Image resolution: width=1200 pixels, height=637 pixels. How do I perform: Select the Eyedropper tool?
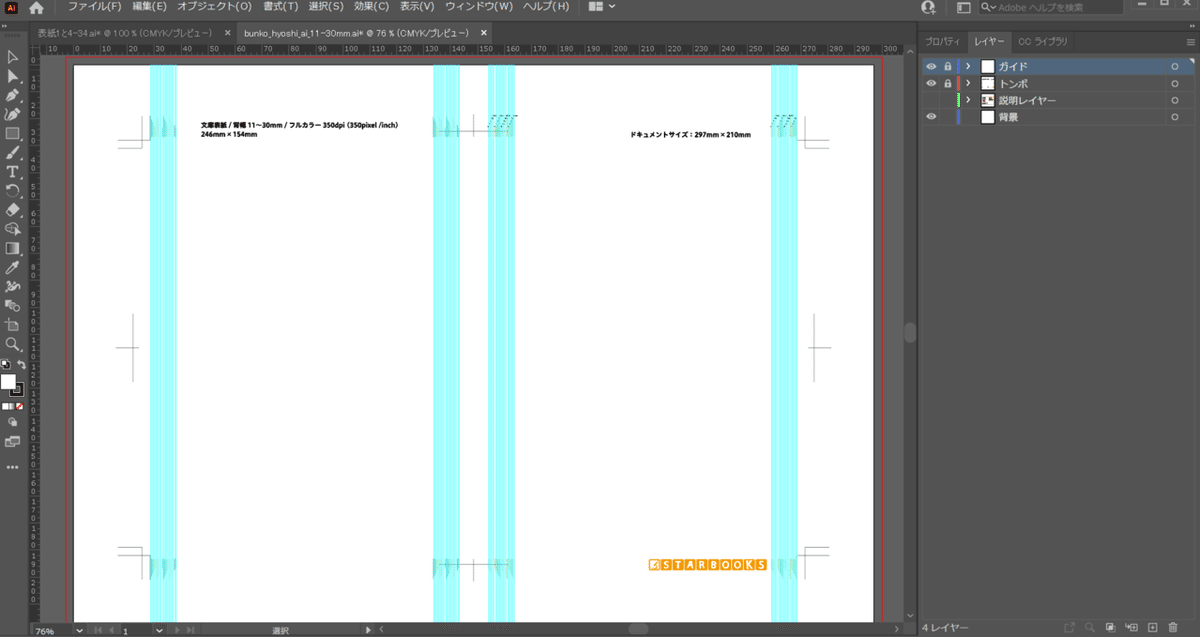[x=12, y=267]
